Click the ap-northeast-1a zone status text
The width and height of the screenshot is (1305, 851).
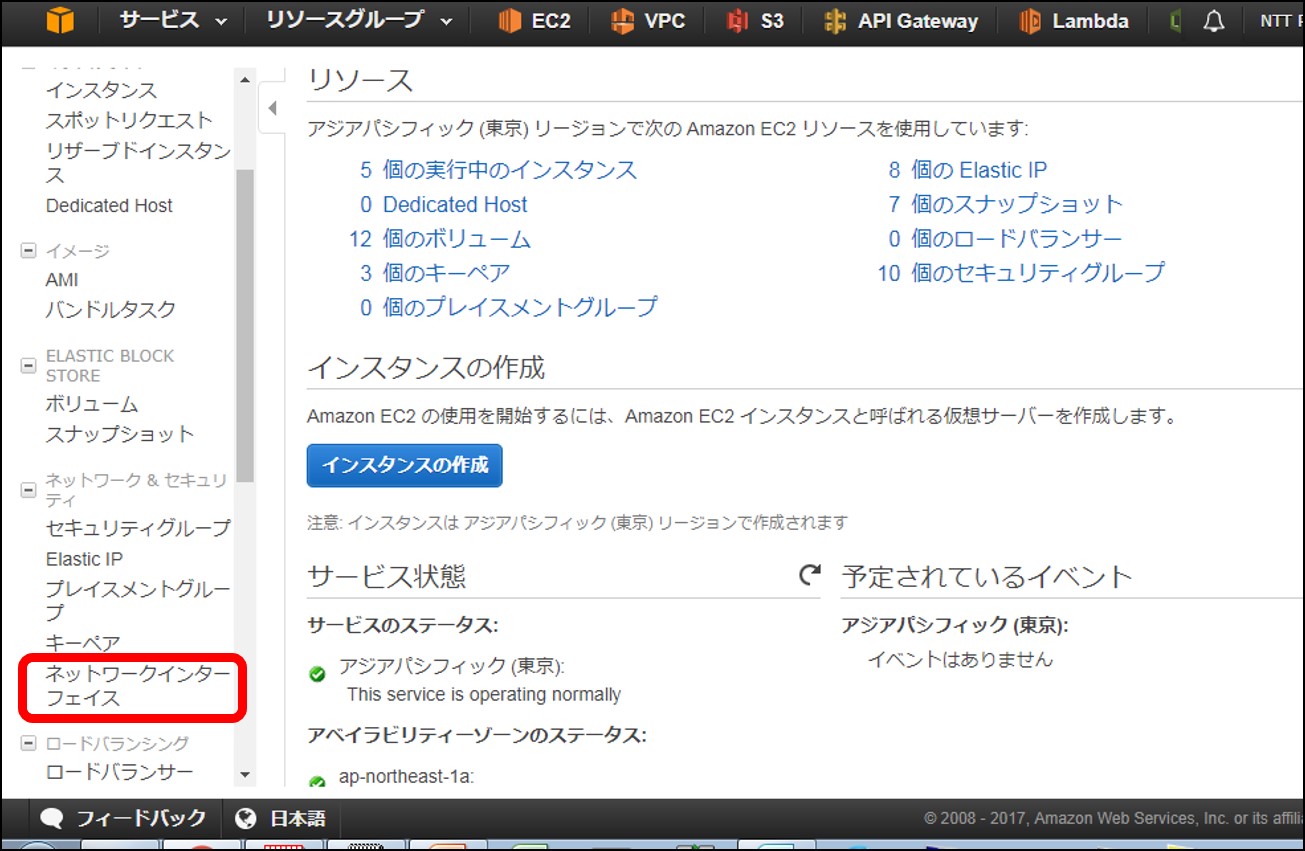tap(406, 775)
